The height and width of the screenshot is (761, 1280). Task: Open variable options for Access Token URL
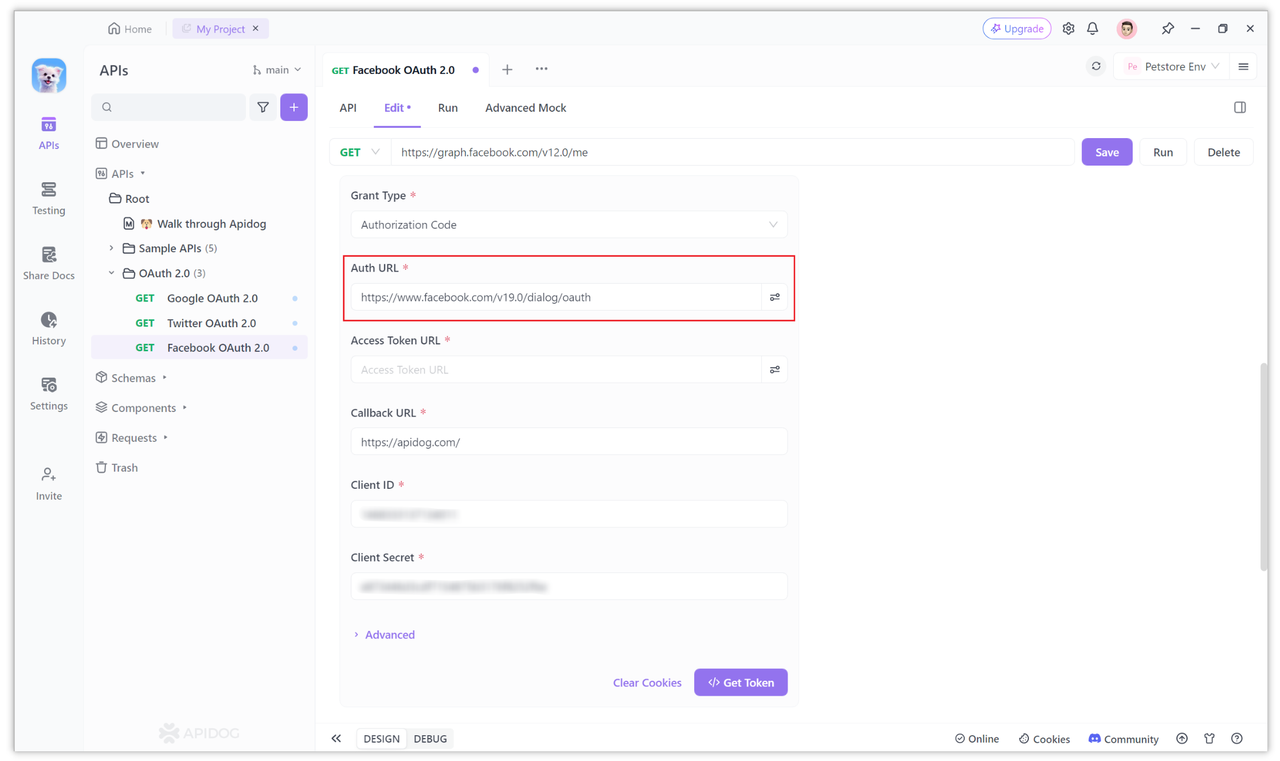coord(775,369)
